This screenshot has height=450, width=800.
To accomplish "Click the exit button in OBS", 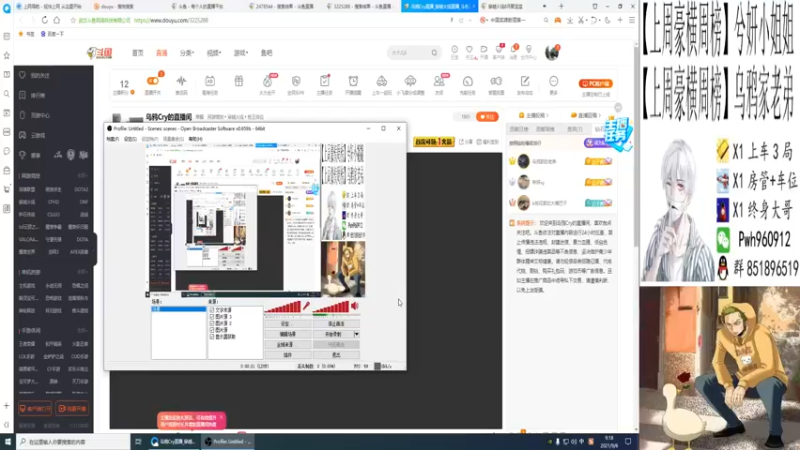I will pos(336,355).
